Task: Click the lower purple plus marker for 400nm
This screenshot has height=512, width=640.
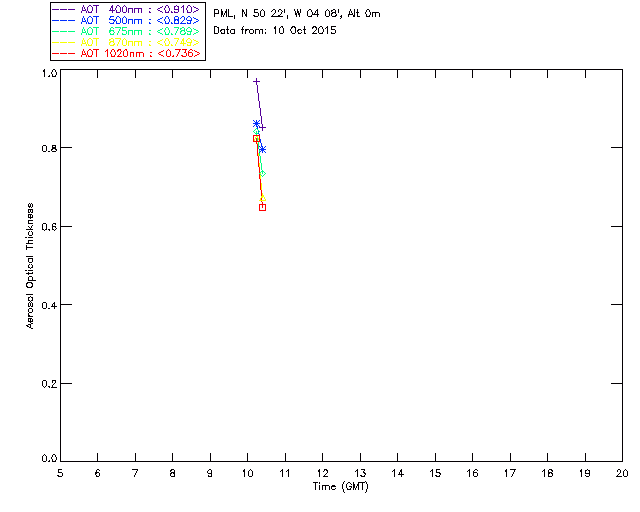Action: click(x=262, y=128)
